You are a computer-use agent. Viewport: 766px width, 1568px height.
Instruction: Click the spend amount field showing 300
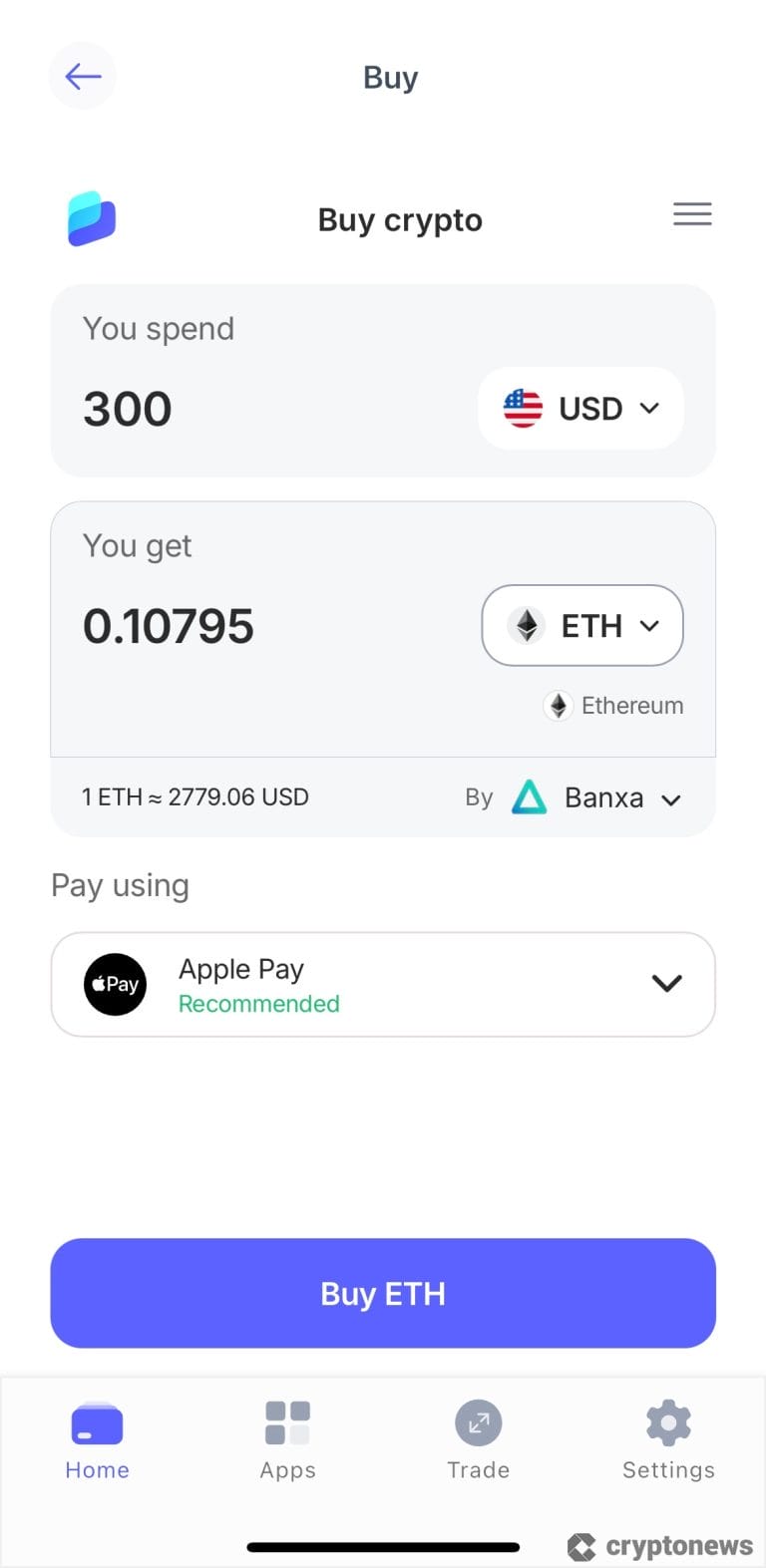(128, 409)
